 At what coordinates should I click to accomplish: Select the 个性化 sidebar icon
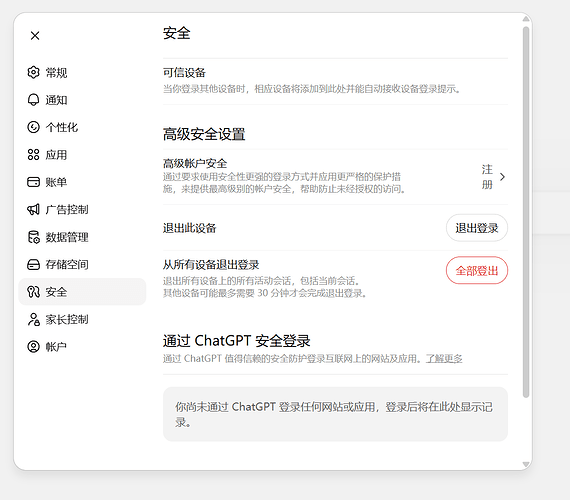[33, 127]
